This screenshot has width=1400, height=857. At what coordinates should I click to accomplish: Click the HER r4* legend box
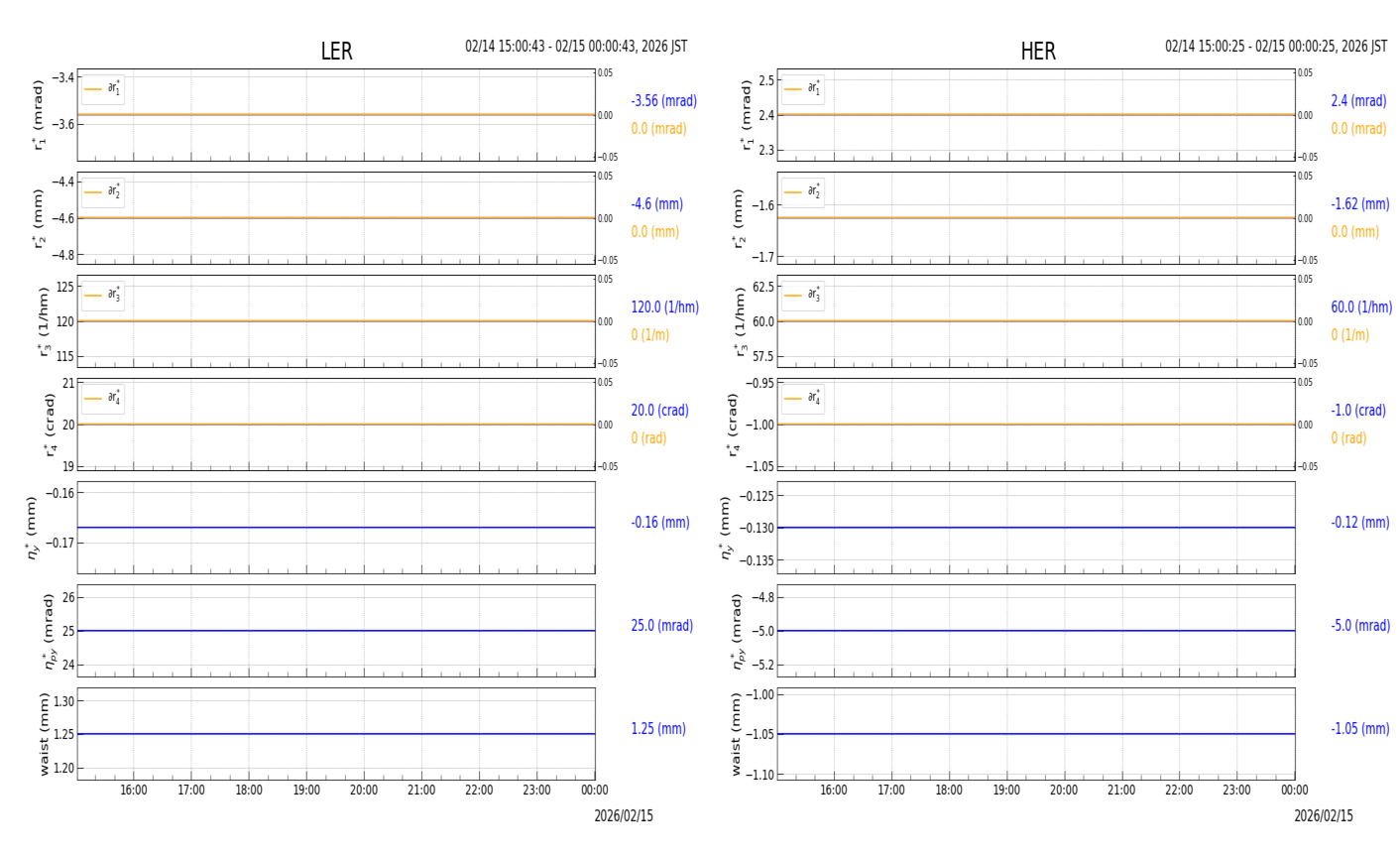(x=802, y=399)
